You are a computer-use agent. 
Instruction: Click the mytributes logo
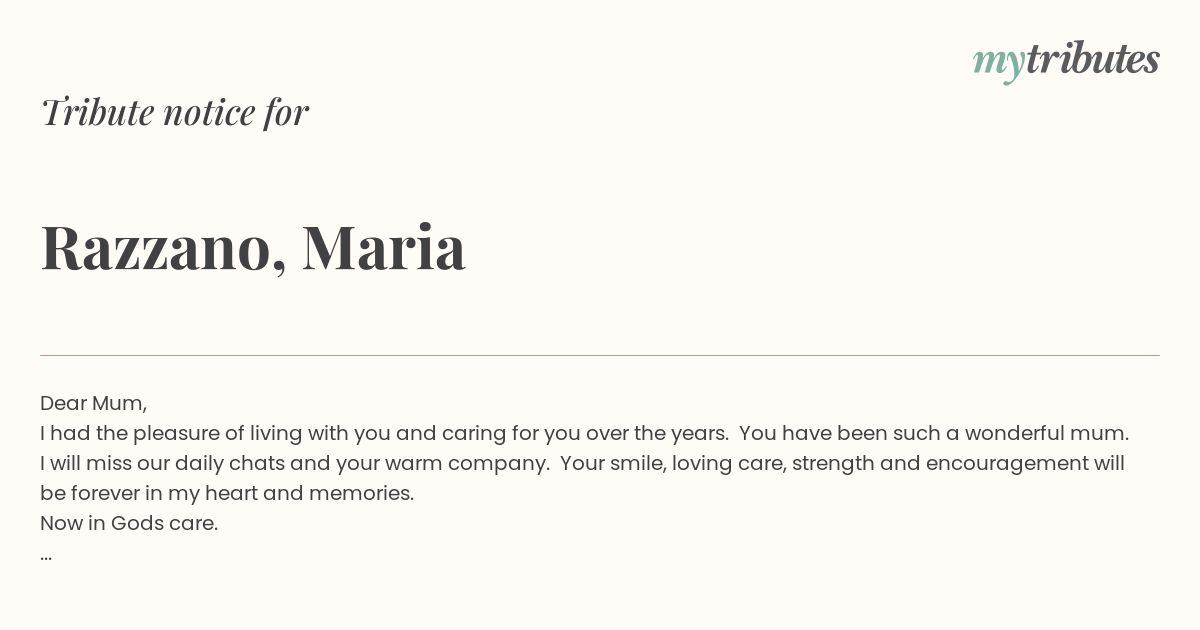pos(1065,60)
